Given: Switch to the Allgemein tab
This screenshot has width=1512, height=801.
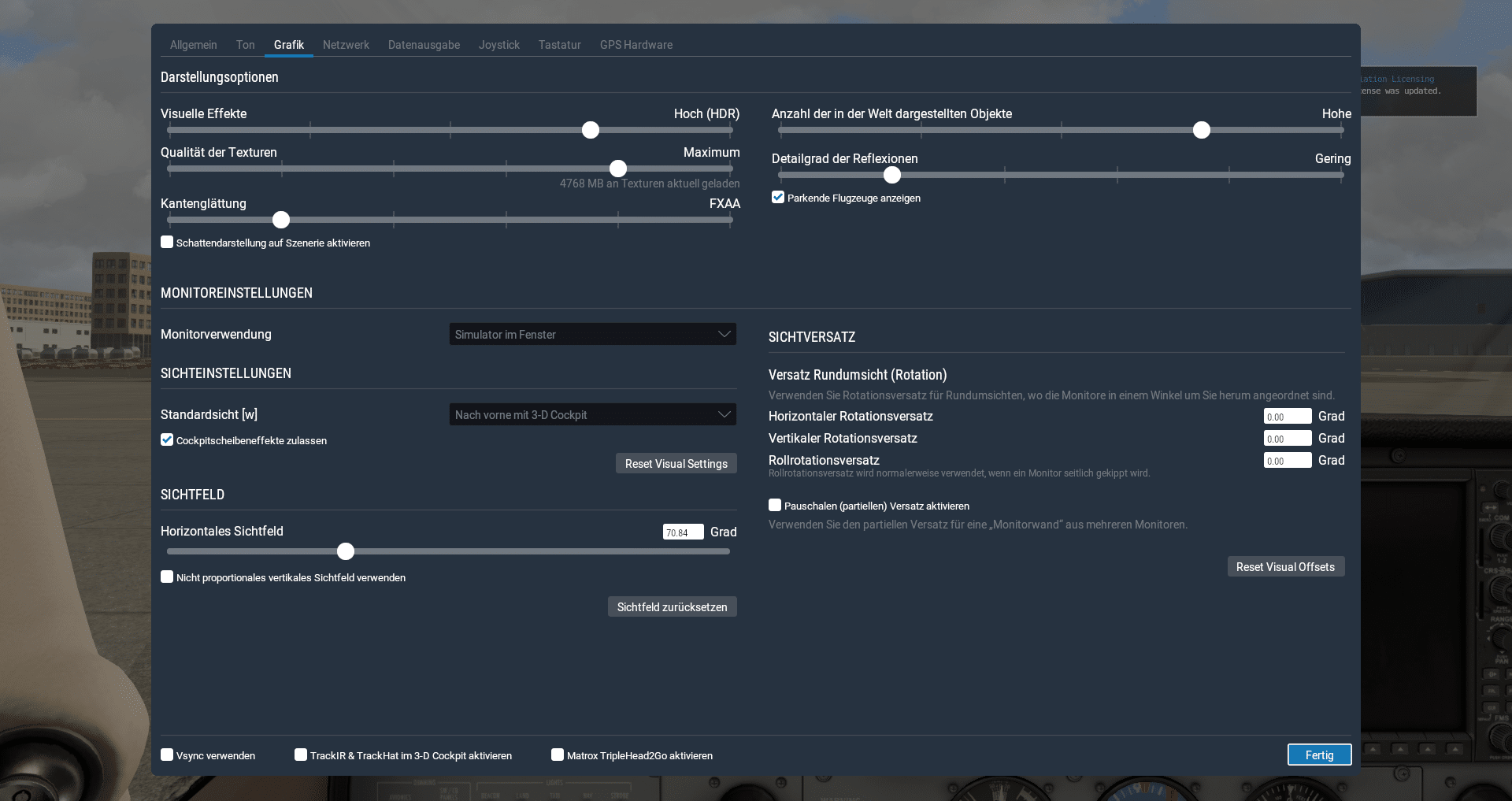Looking at the screenshot, I should tap(193, 45).
